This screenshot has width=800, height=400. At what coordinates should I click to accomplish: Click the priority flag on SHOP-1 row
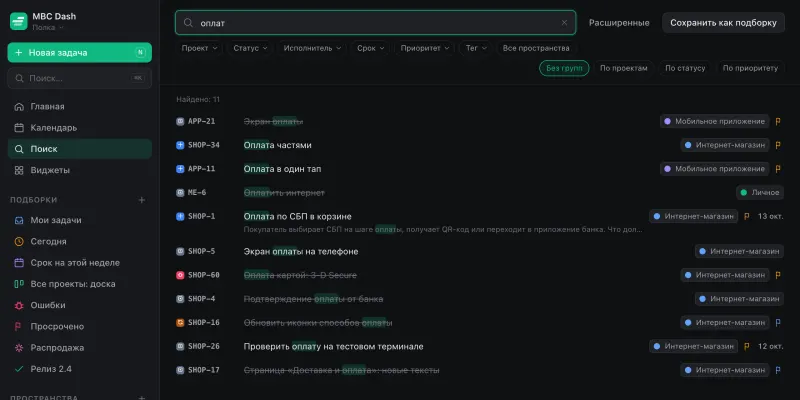[747, 216]
